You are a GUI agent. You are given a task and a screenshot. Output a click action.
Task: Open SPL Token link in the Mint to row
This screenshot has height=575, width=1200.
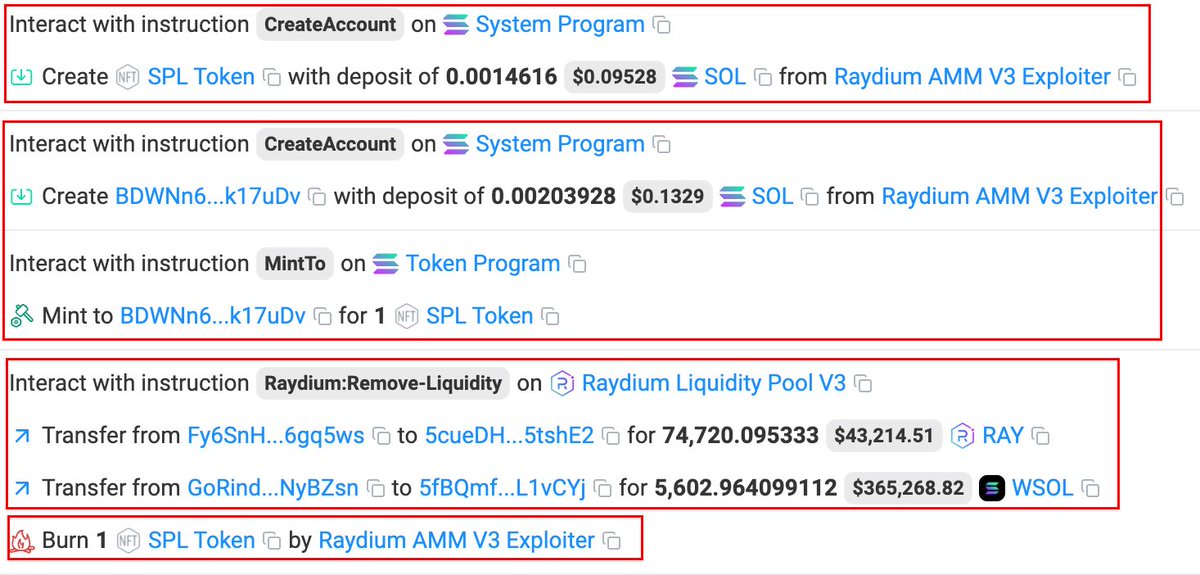479,316
